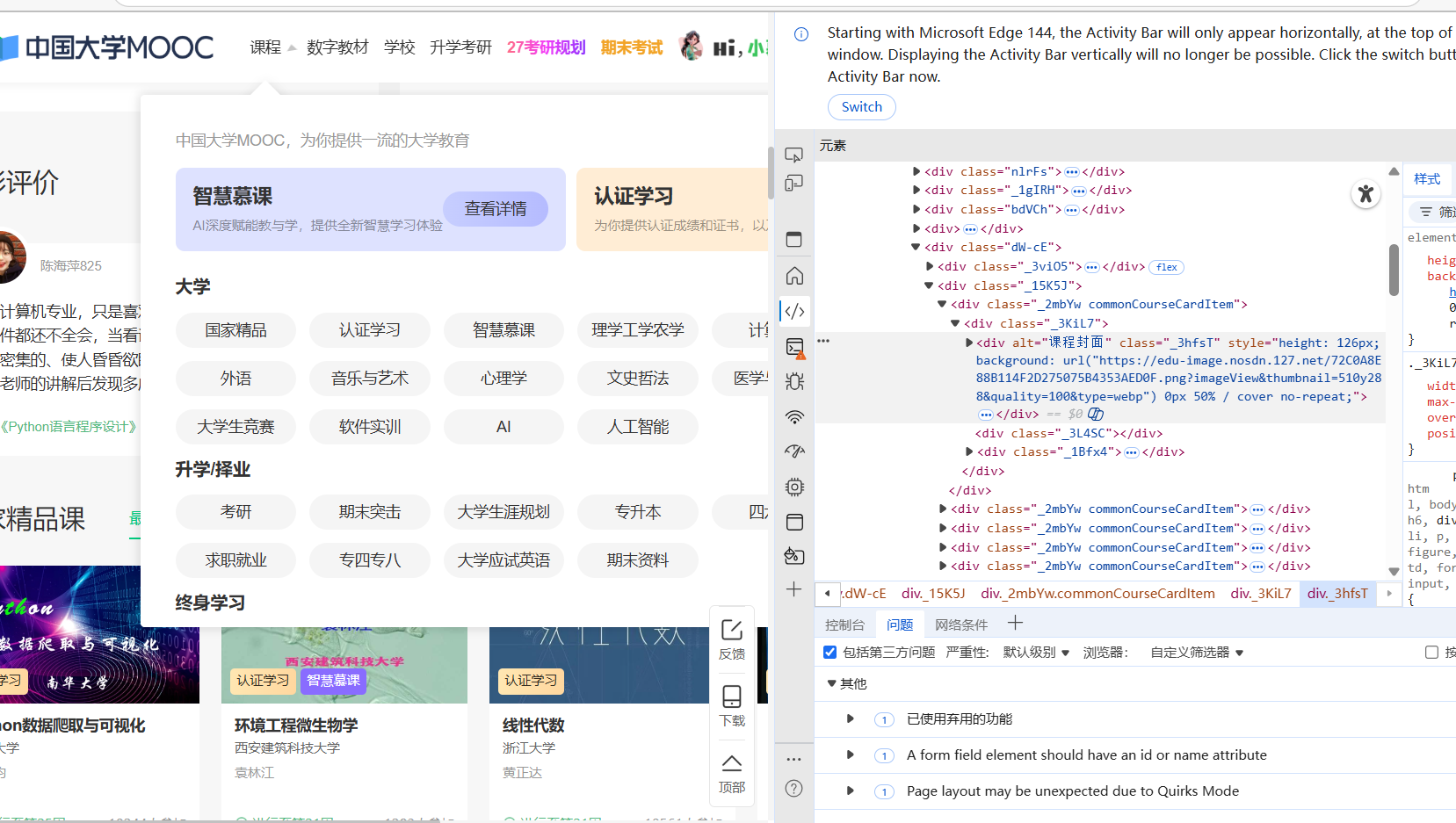Select the 样式 styles tab
The height and width of the screenshot is (823, 1456).
[x=1427, y=179]
